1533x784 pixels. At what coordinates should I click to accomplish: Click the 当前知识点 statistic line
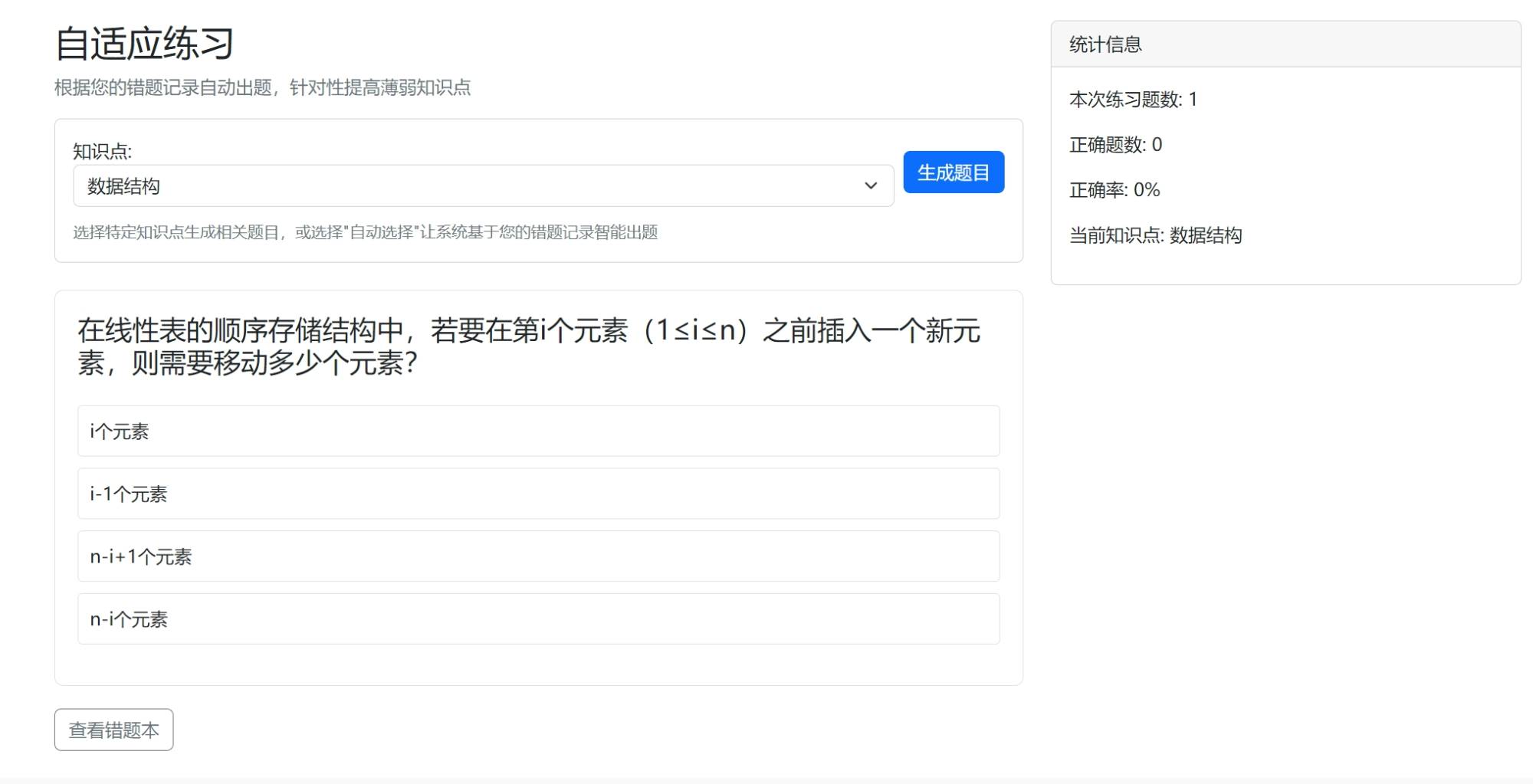(1155, 235)
